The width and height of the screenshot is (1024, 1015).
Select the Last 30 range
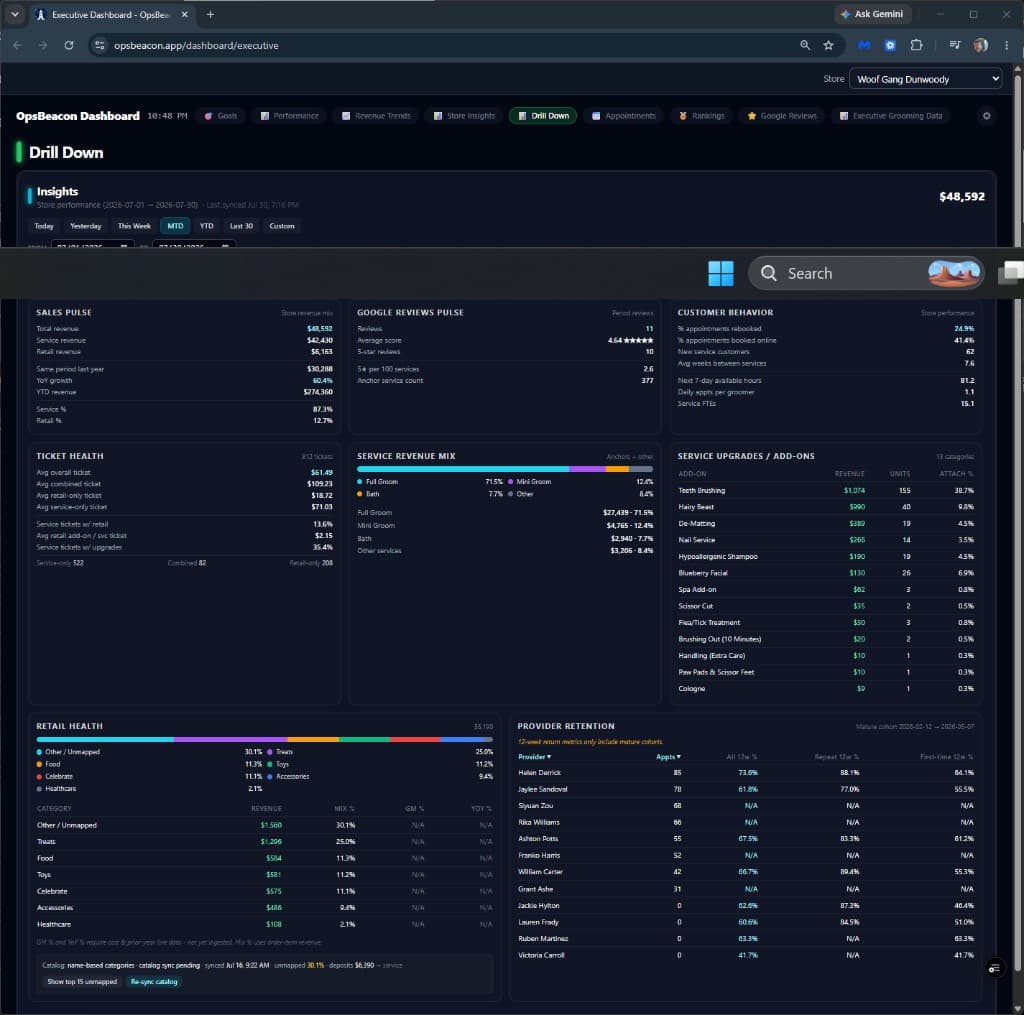(241, 226)
